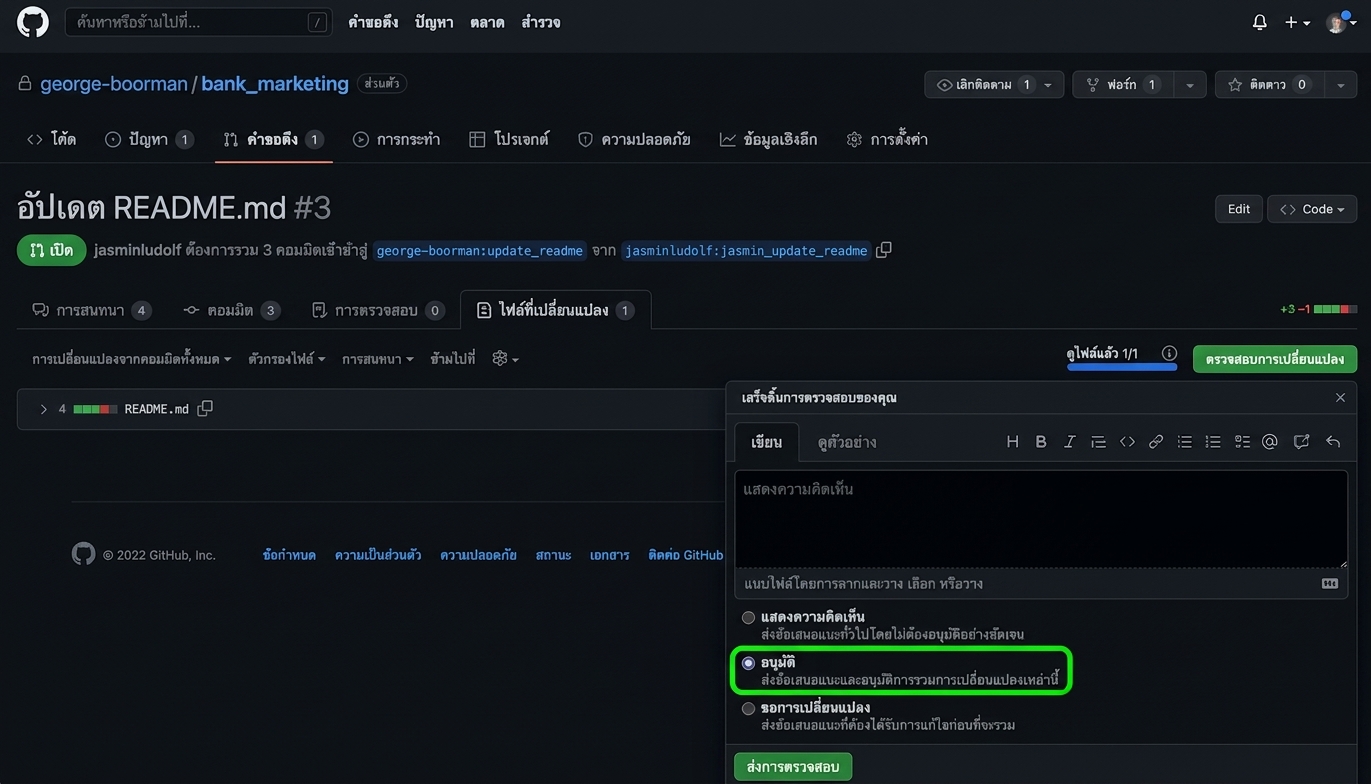1371x784 pixels.
Task: Open the การตั้งค่า settings tab
Action: click(887, 140)
